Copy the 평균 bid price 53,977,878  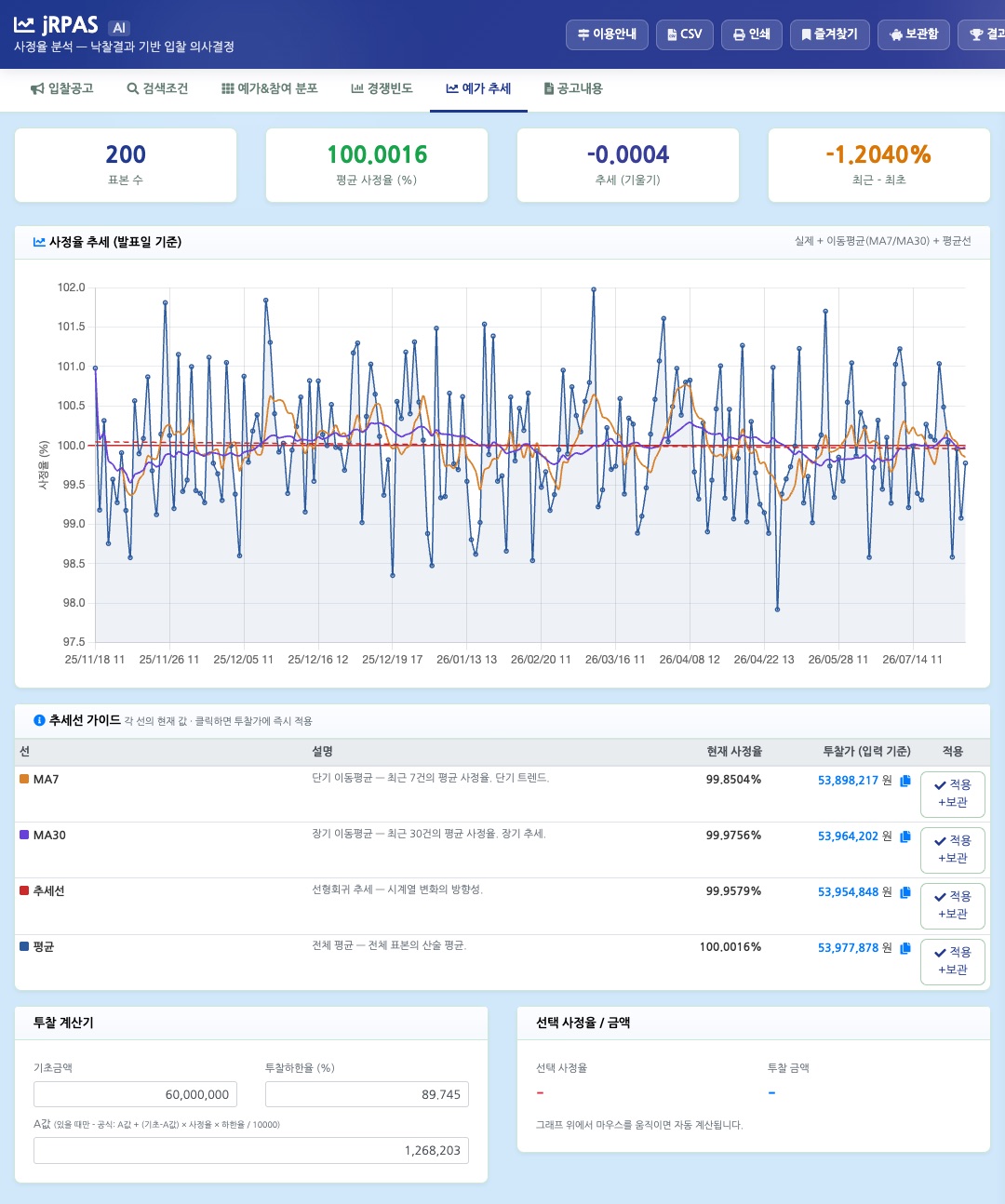tap(905, 948)
